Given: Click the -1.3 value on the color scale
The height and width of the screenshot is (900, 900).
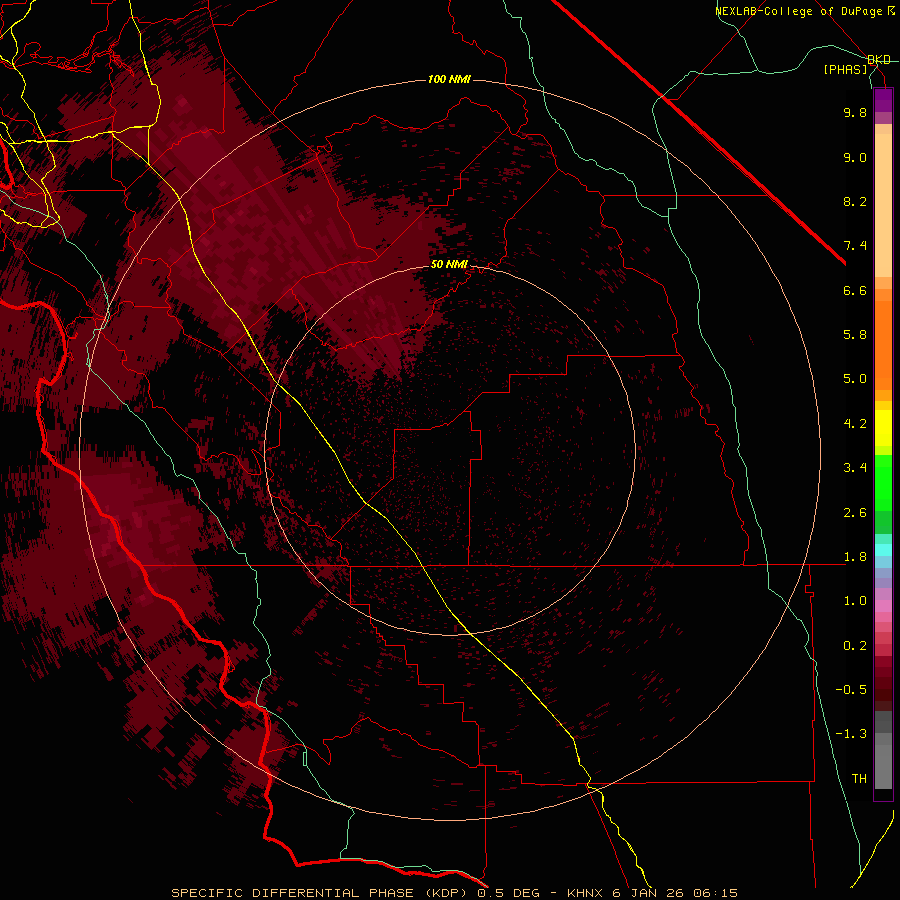Looking at the screenshot, I should pos(851,734).
